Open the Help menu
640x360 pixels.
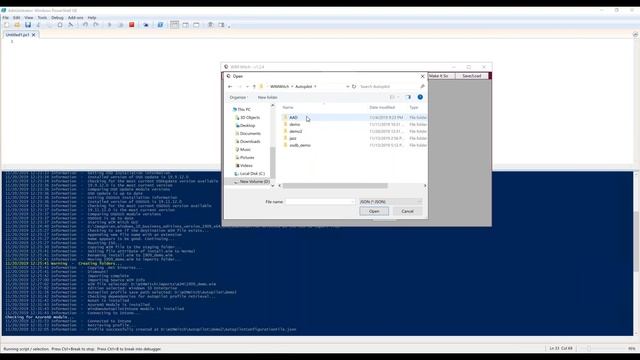click(92, 18)
